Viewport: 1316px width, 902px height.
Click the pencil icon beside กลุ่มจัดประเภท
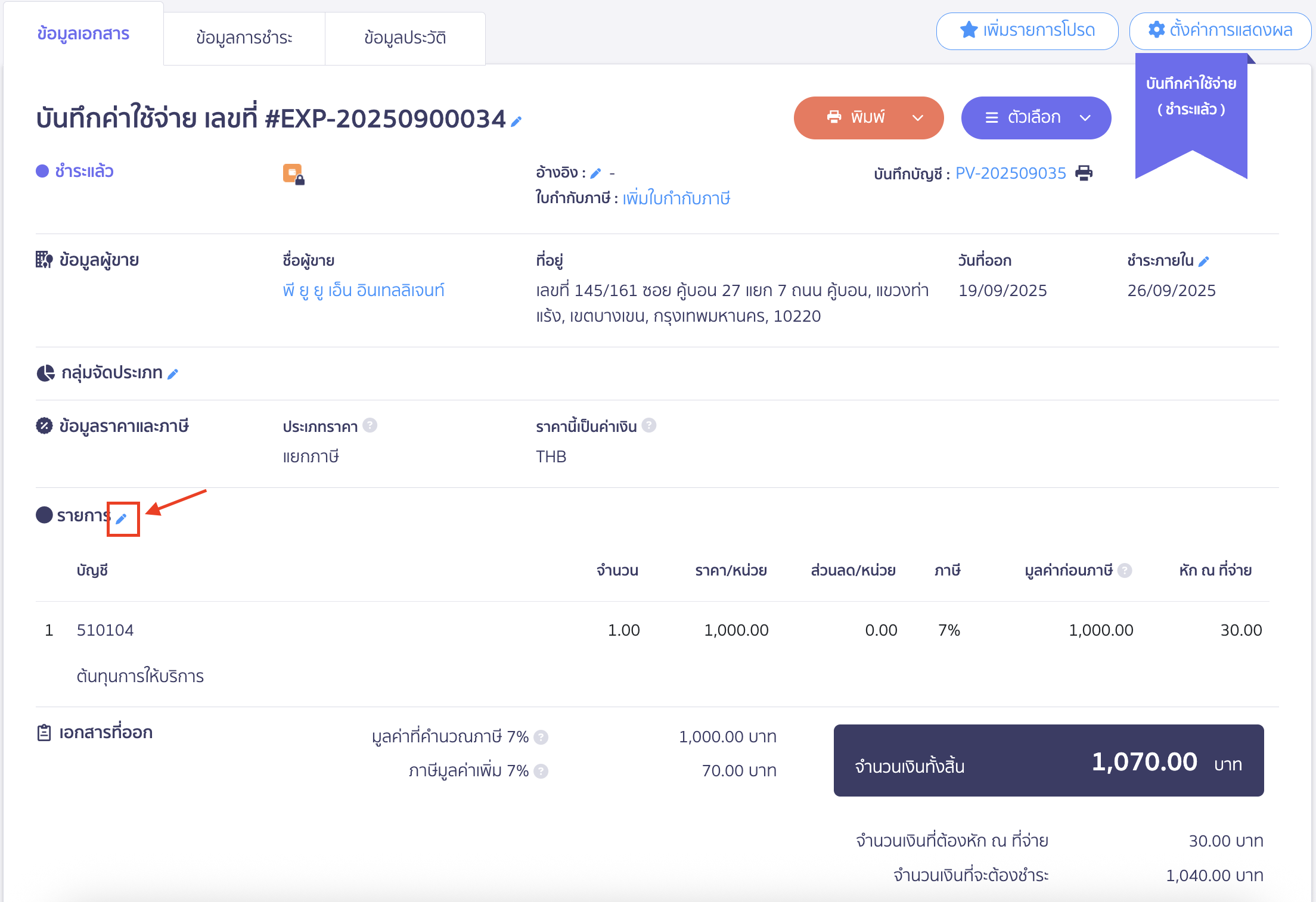pyautogui.click(x=172, y=374)
